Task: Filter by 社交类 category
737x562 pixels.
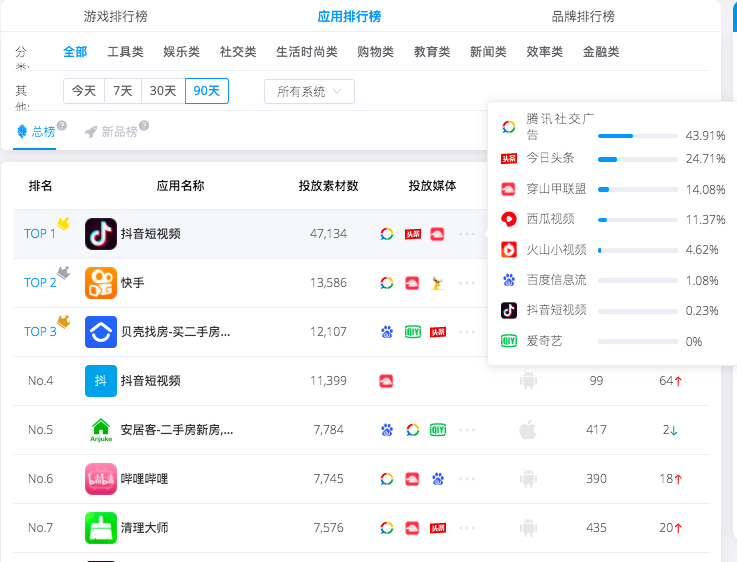Action: coord(238,52)
